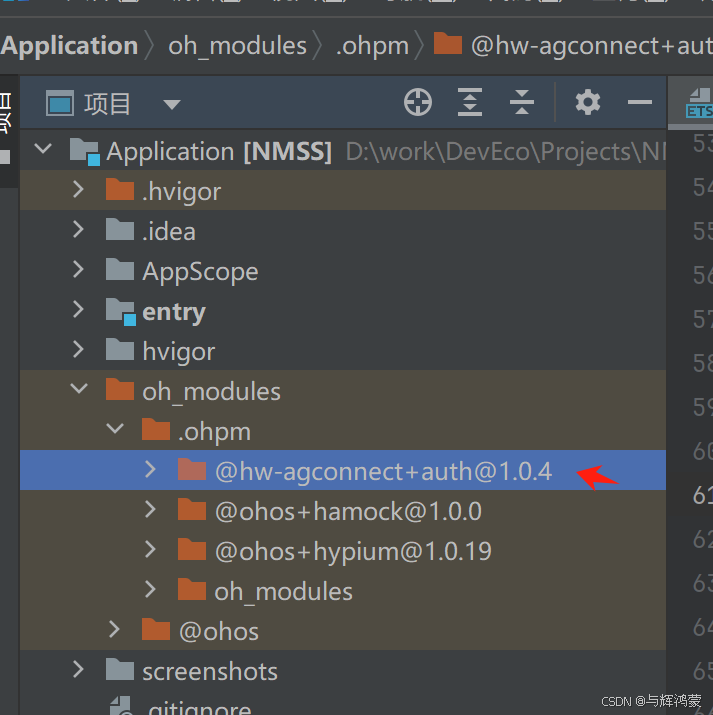Select the screenshots folder icon
Screen dimensions: 713x715
click(x=120, y=669)
